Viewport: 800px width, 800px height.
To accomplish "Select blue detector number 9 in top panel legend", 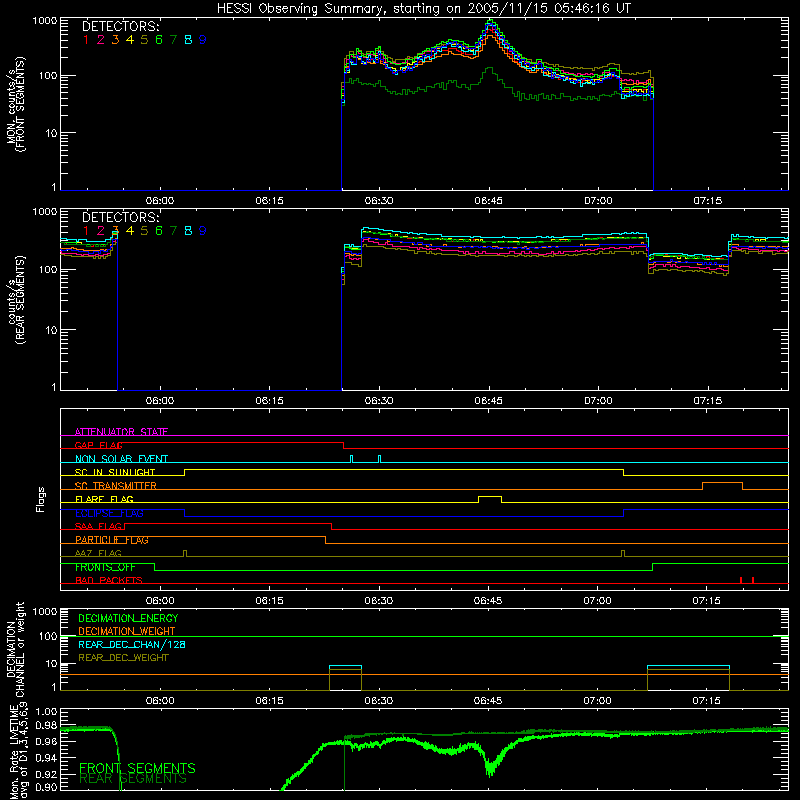I will (203, 40).
